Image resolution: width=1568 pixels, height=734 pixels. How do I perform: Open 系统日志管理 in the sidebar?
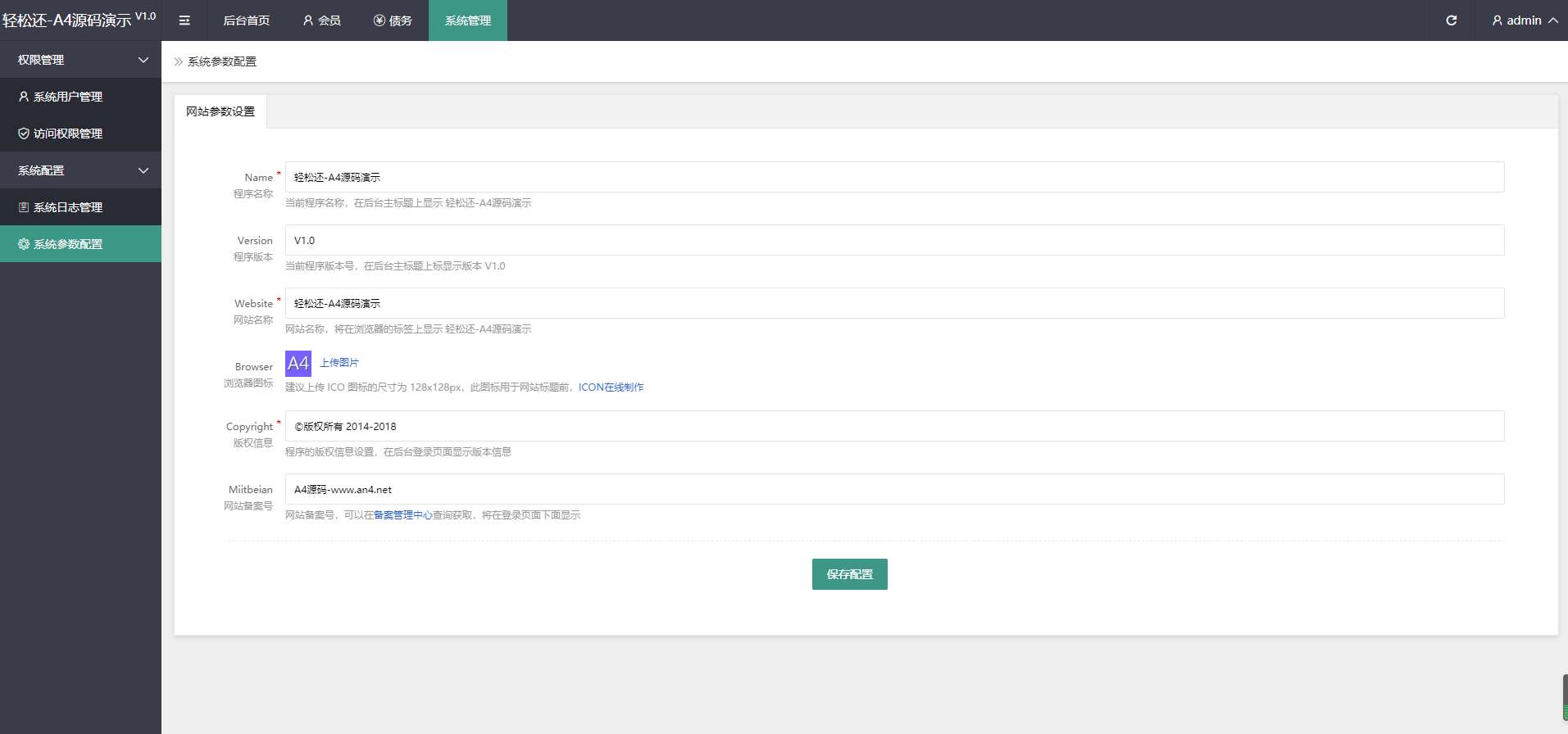point(67,207)
